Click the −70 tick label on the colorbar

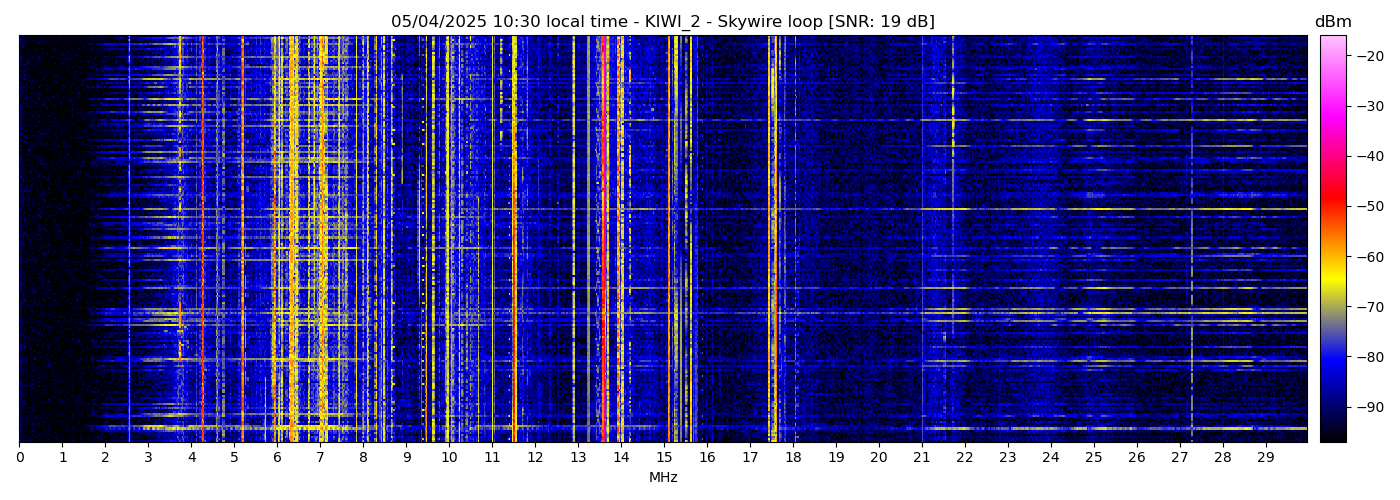click(x=1369, y=307)
